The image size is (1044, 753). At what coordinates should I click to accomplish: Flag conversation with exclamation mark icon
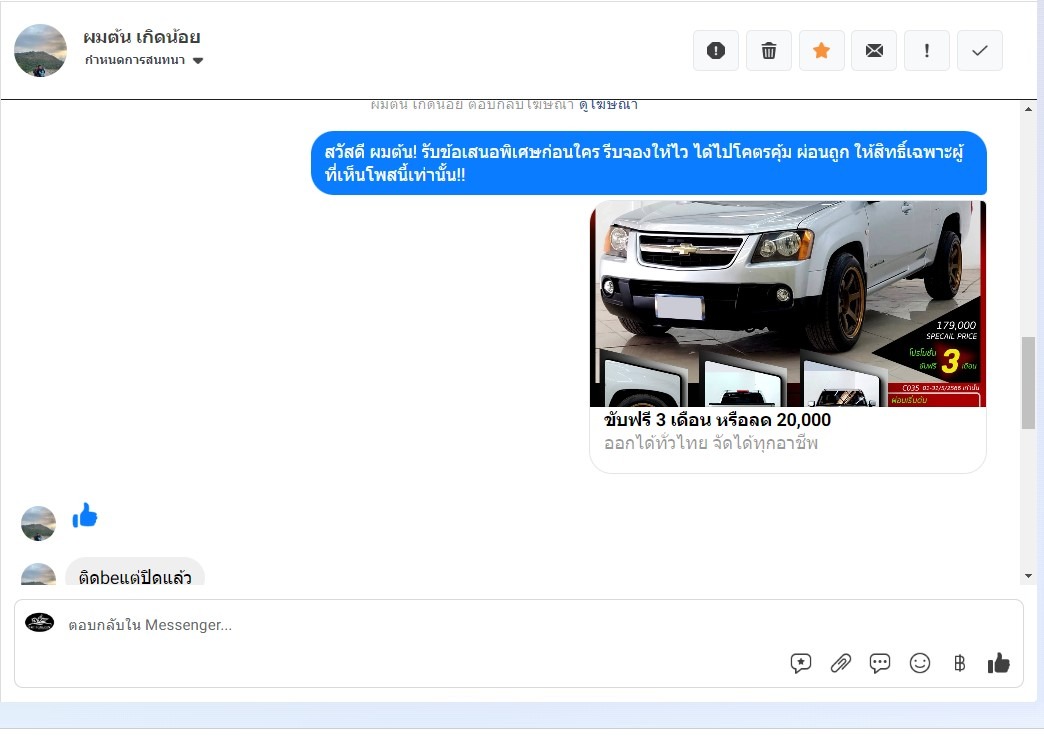pyautogui.click(x=927, y=51)
